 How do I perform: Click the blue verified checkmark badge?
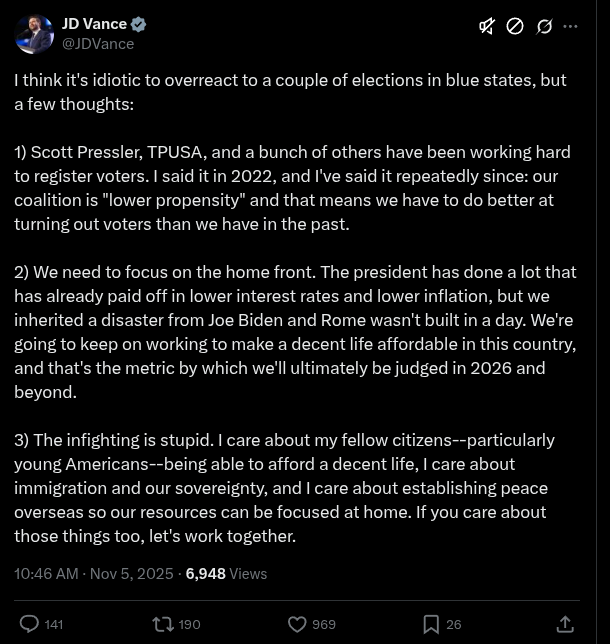[139, 24]
